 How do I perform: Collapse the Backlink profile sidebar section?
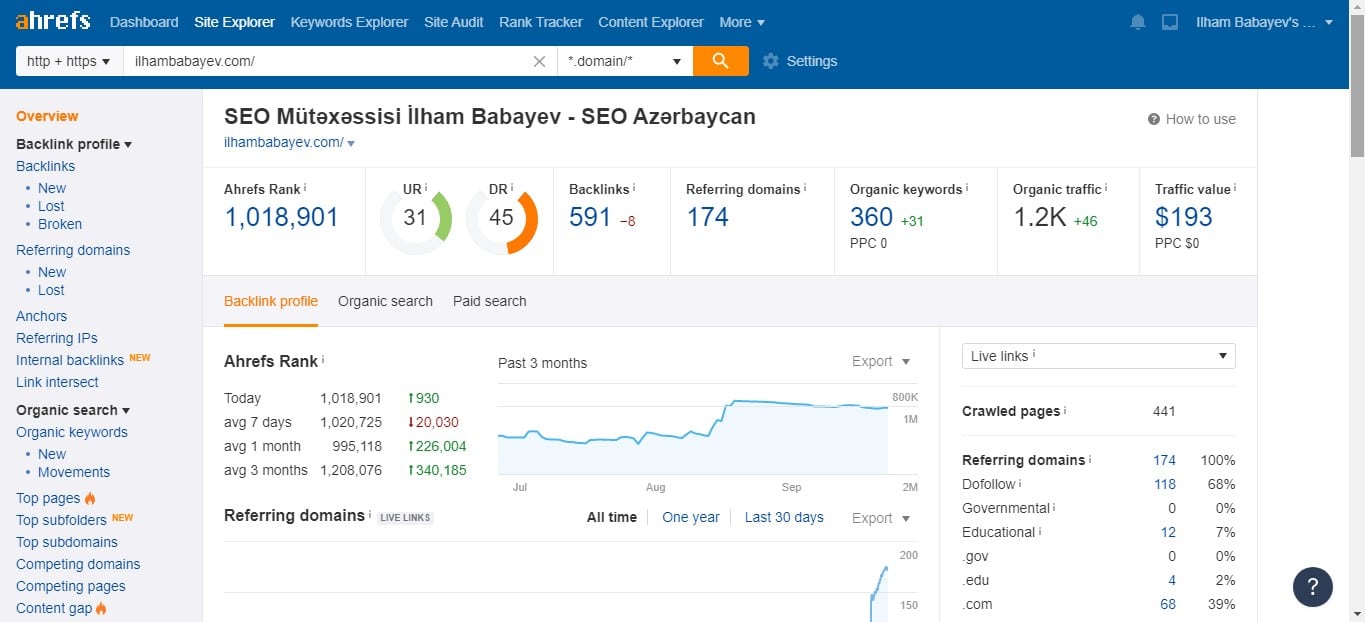click(x=74, y=144)
